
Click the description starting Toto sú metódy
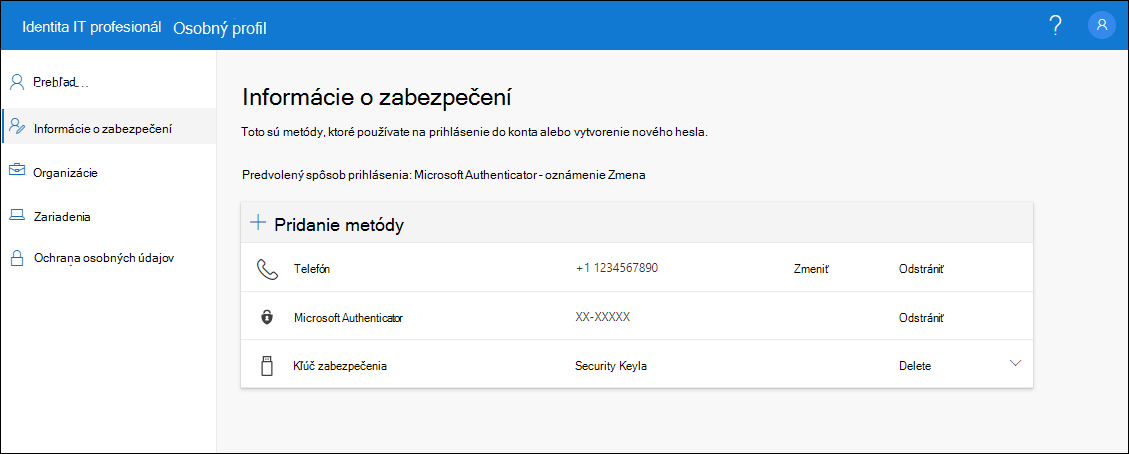pyautogui.click(x=476, y=134)
